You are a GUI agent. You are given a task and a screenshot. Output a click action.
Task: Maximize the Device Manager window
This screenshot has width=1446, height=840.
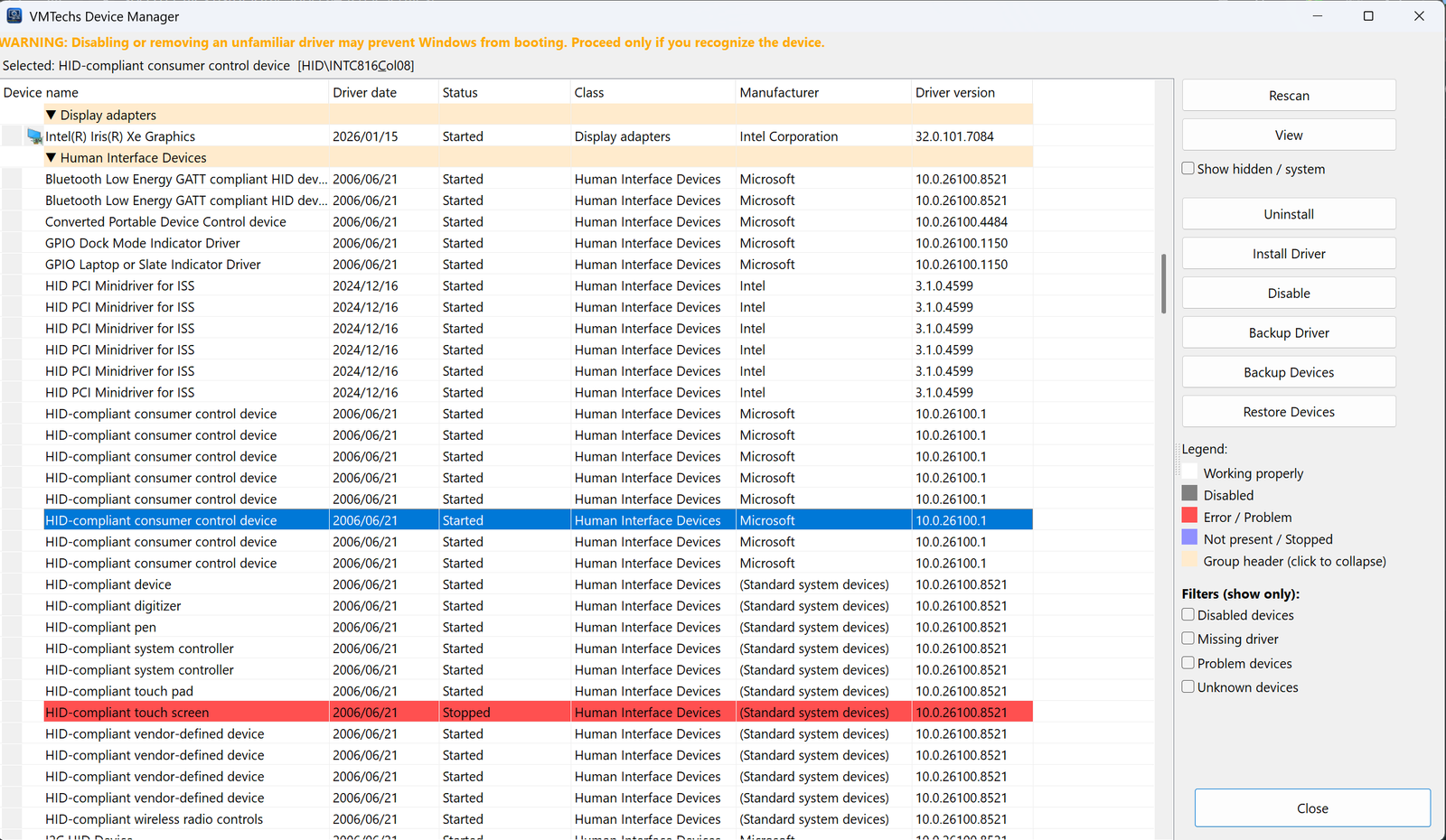[1368, 15]
